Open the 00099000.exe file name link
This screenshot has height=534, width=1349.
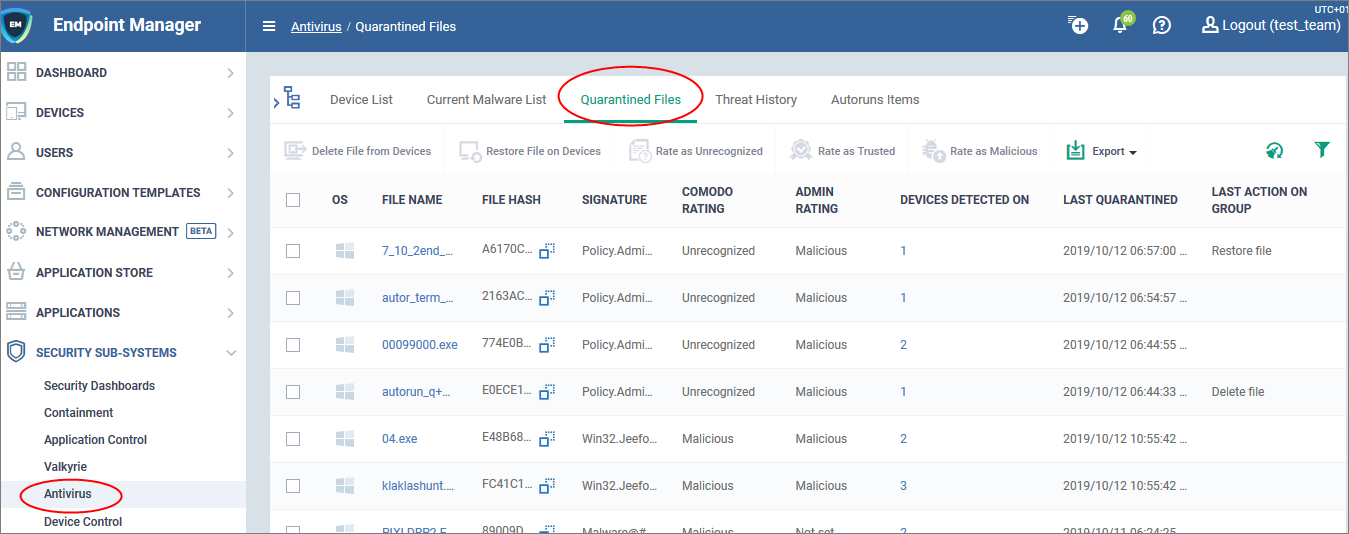419,345
